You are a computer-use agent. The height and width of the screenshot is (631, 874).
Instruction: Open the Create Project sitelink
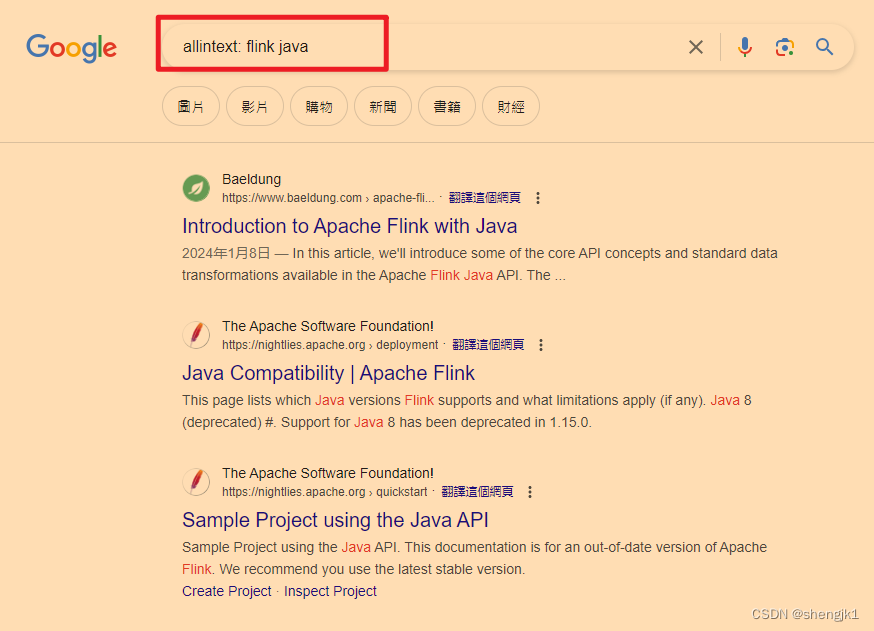tap(227, 591)
